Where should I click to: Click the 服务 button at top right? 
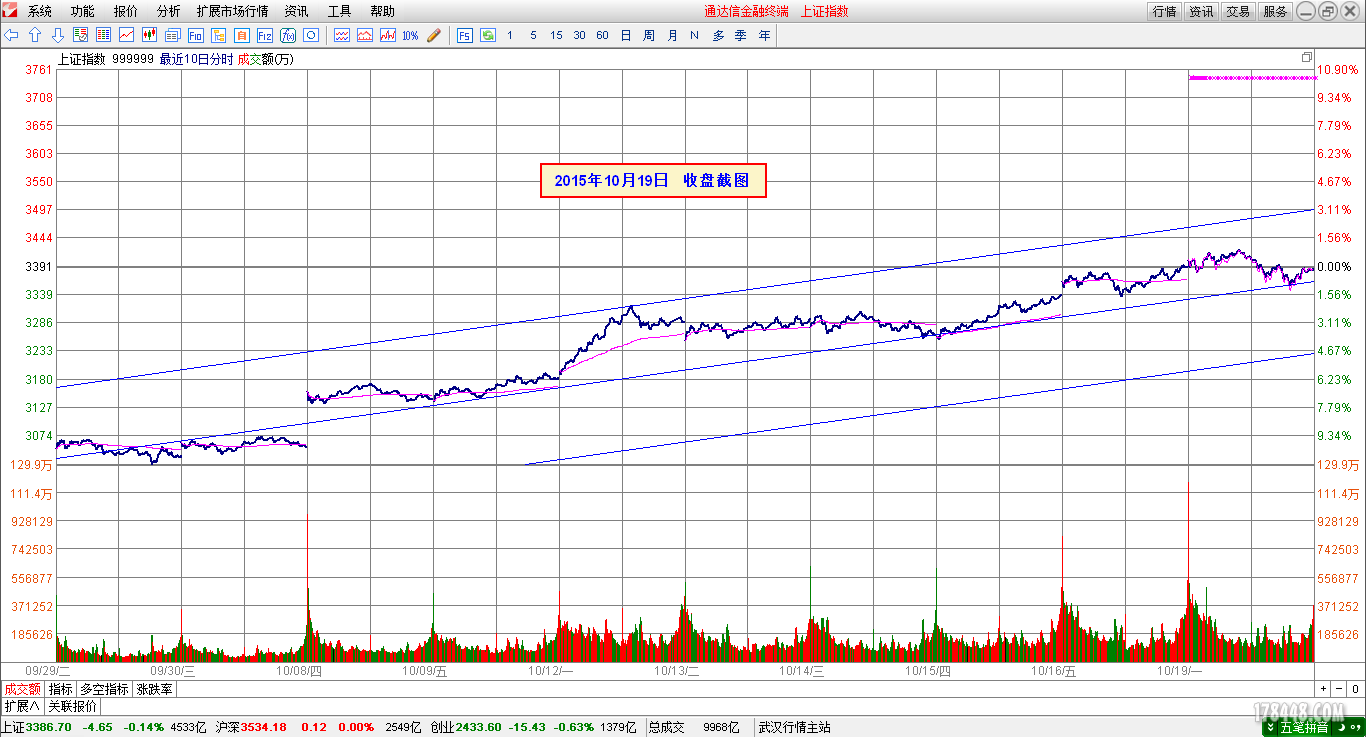pyautogui.click(x=1275, y=12)
